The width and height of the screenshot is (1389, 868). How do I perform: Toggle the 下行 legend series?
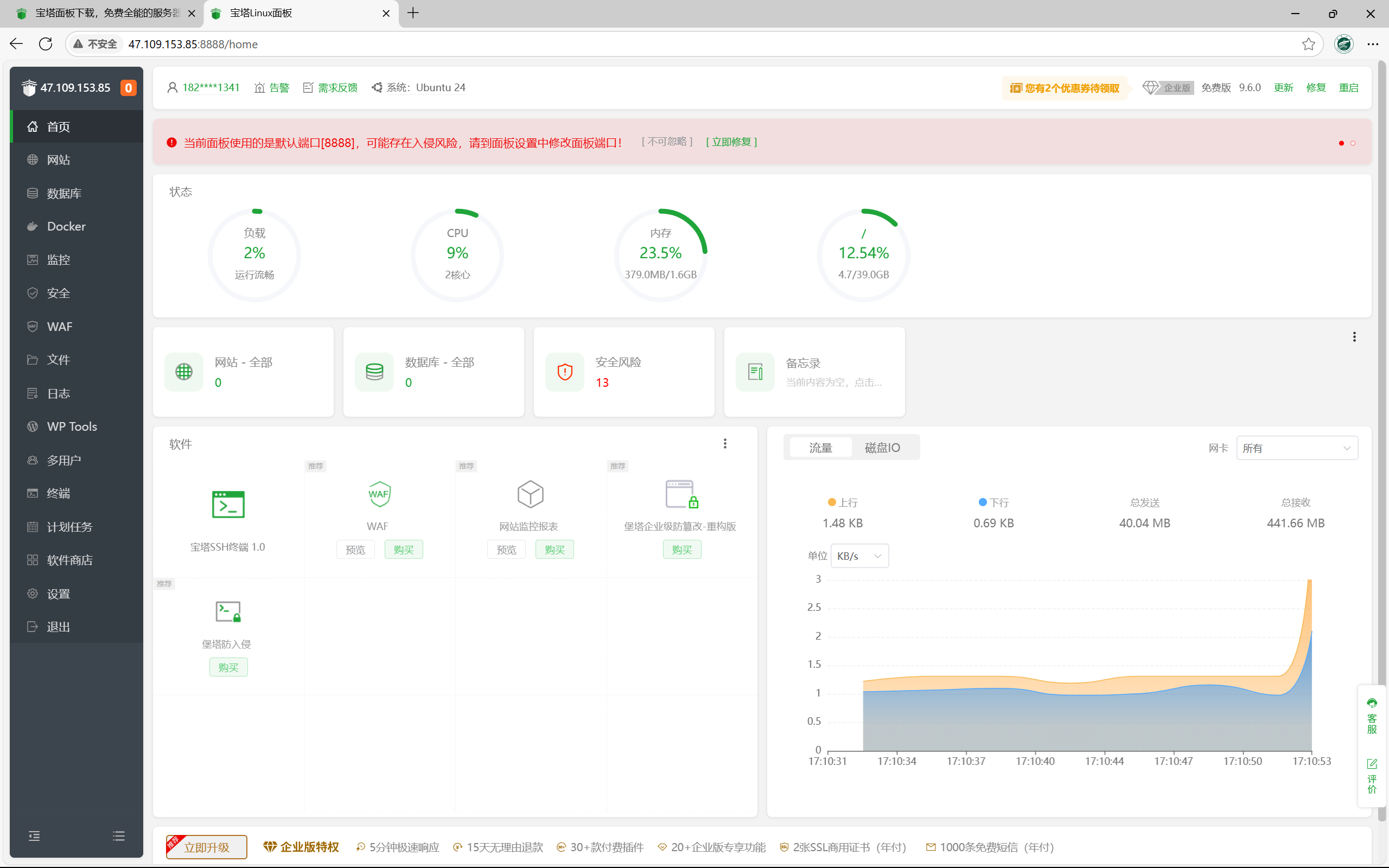click(993, 502)
